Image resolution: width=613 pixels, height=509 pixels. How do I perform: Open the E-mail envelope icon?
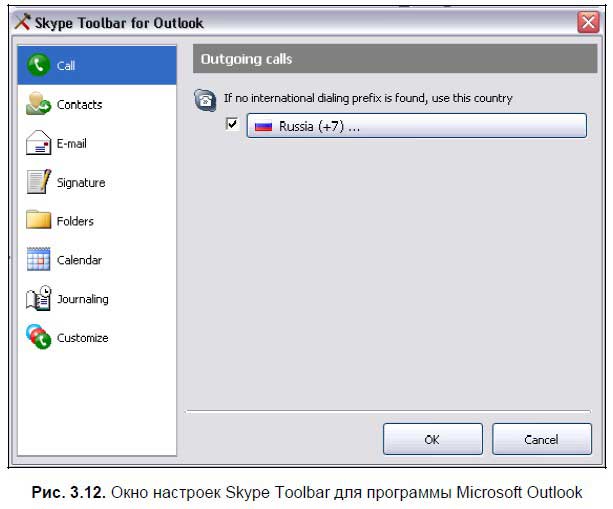[x=38, y=143]
